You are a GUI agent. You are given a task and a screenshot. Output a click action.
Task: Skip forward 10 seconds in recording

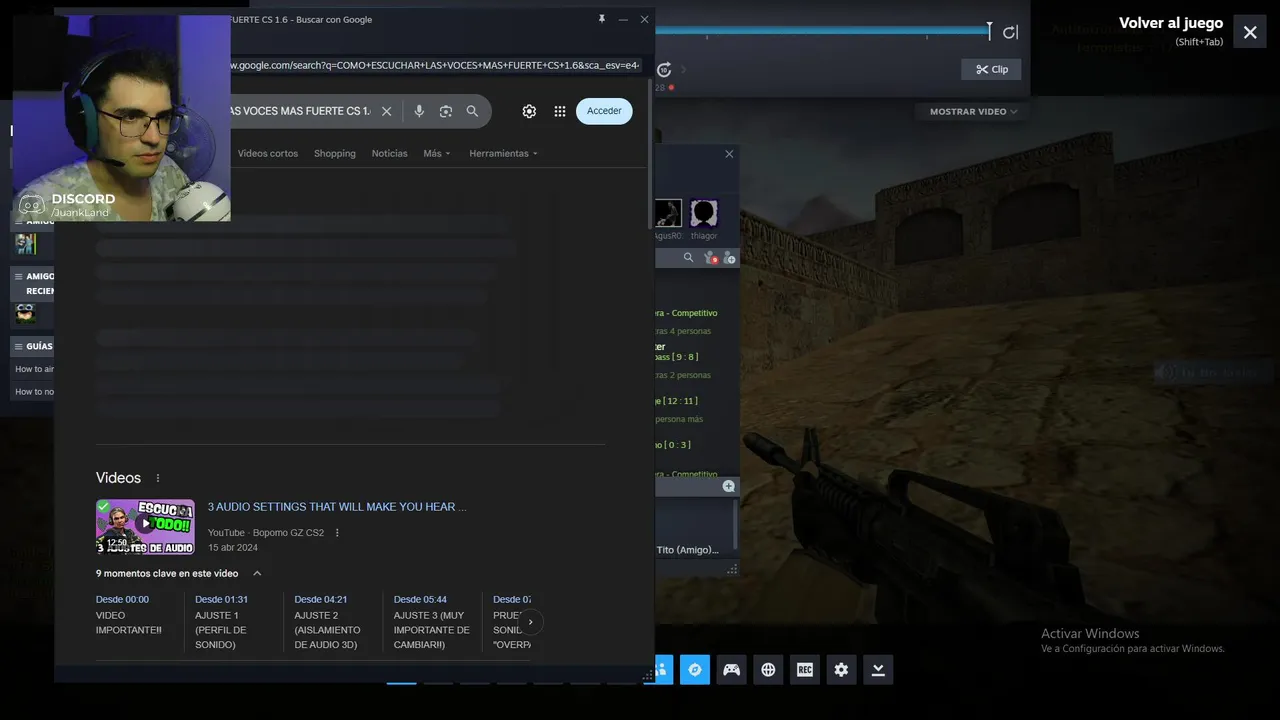[x=664, y=69]
